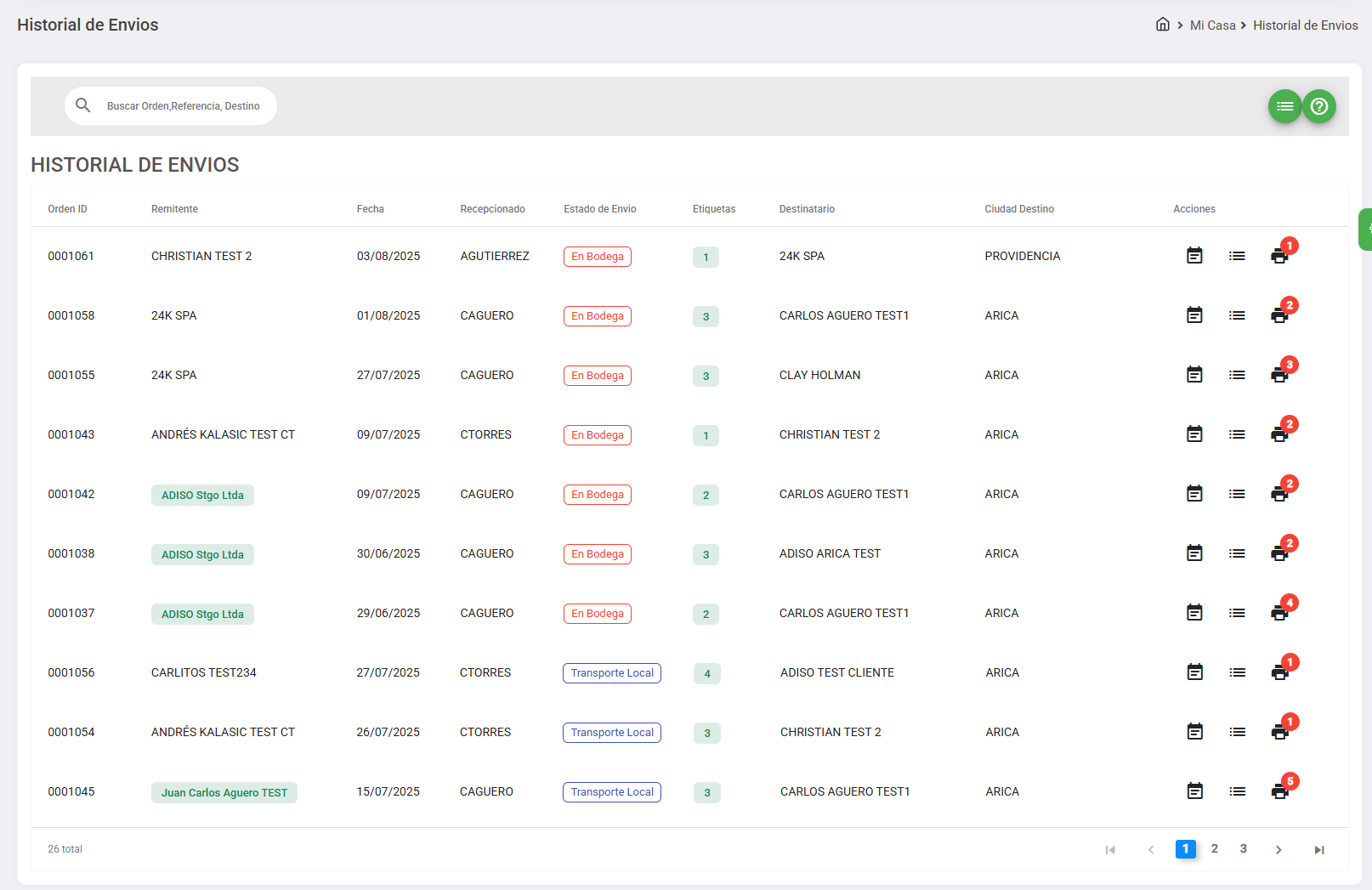Go to next page using arrow
The width and height of the screenshot is (1372, 890).
1278,849
